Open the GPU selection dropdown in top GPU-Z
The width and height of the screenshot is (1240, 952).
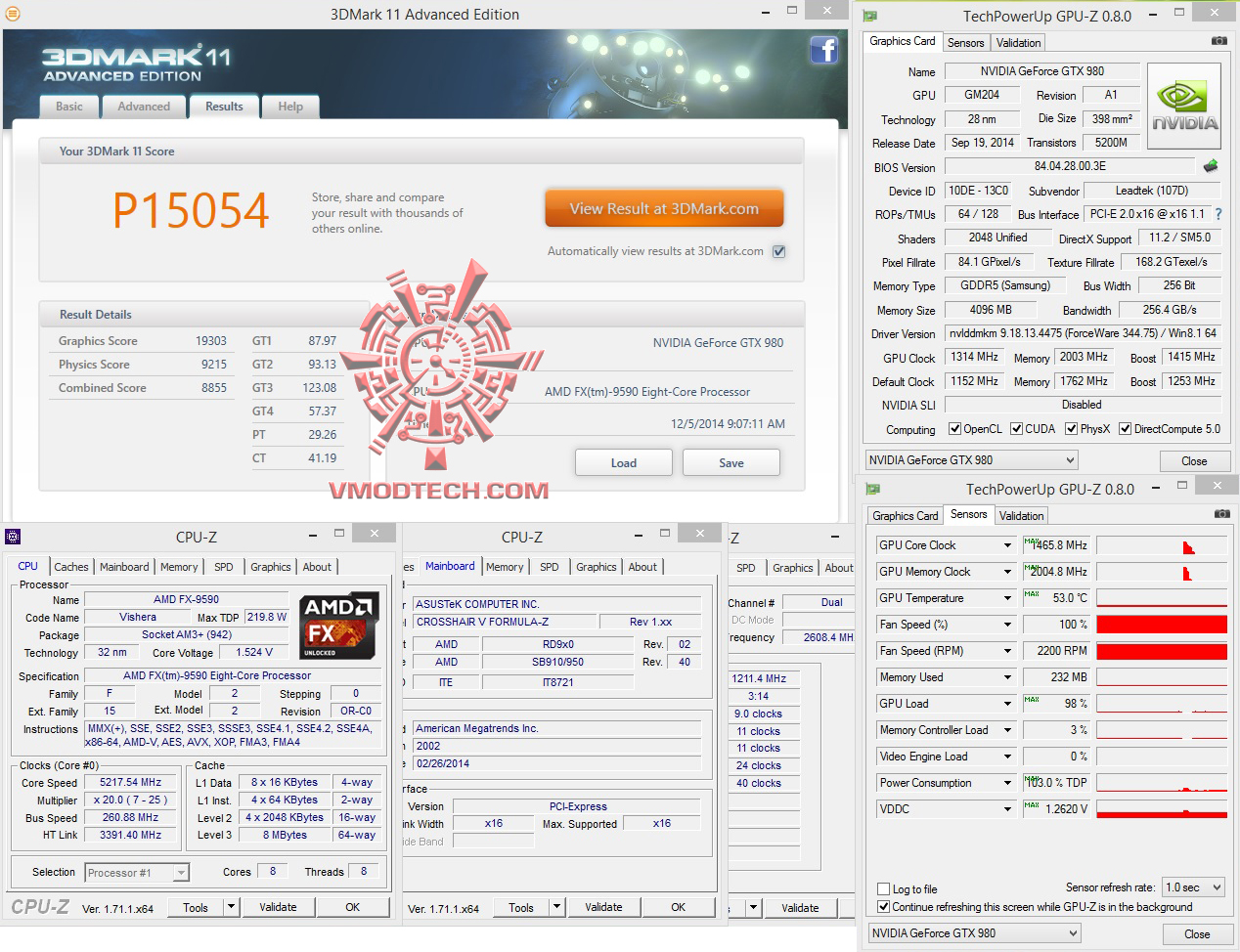(971, 460)
